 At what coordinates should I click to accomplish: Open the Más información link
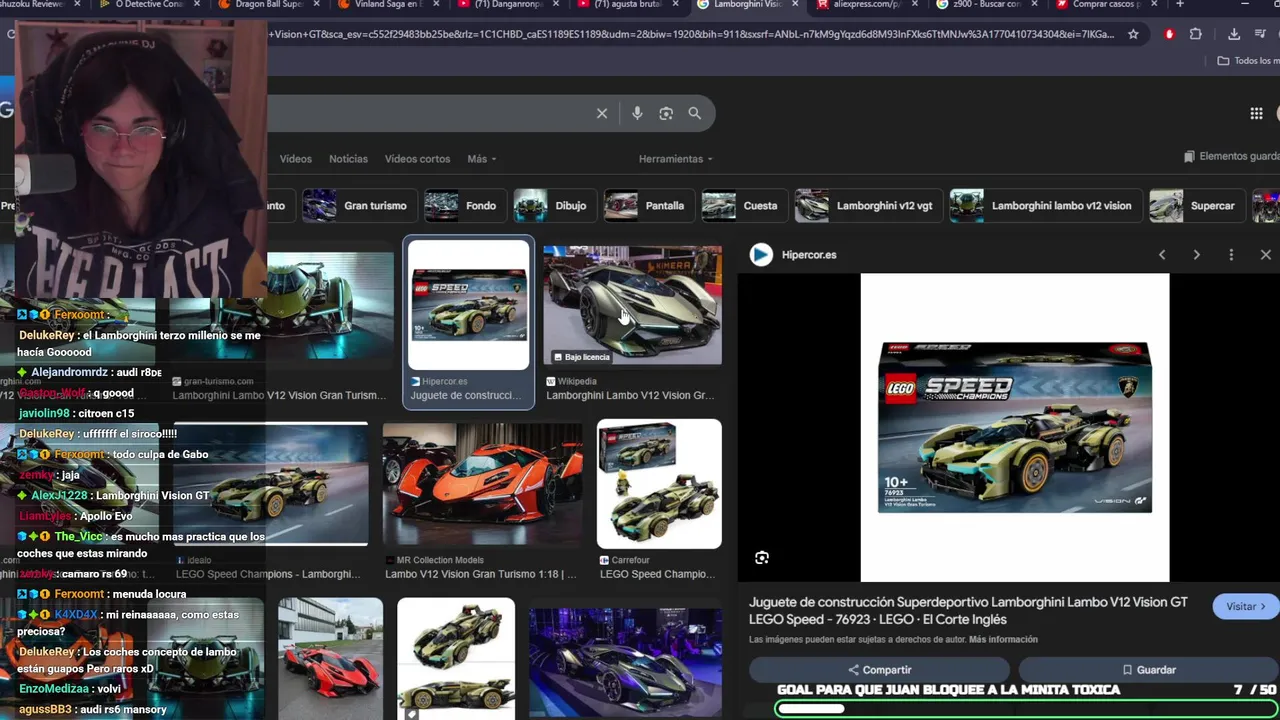pos(1003,639)
